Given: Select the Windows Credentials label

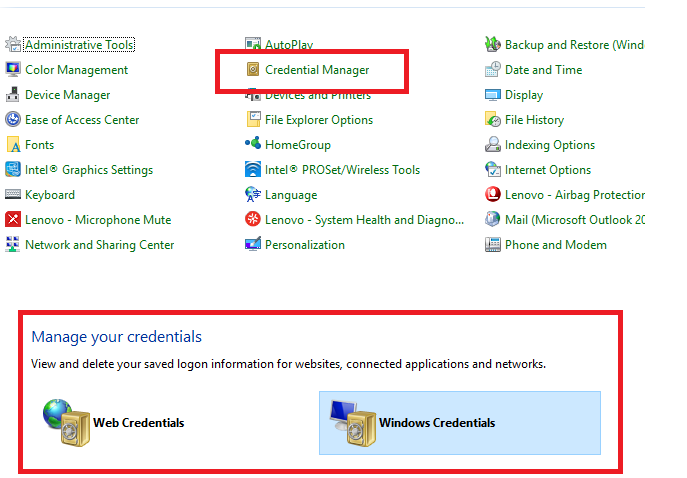Looking at the screenshot, I should [x=437, y=422].
